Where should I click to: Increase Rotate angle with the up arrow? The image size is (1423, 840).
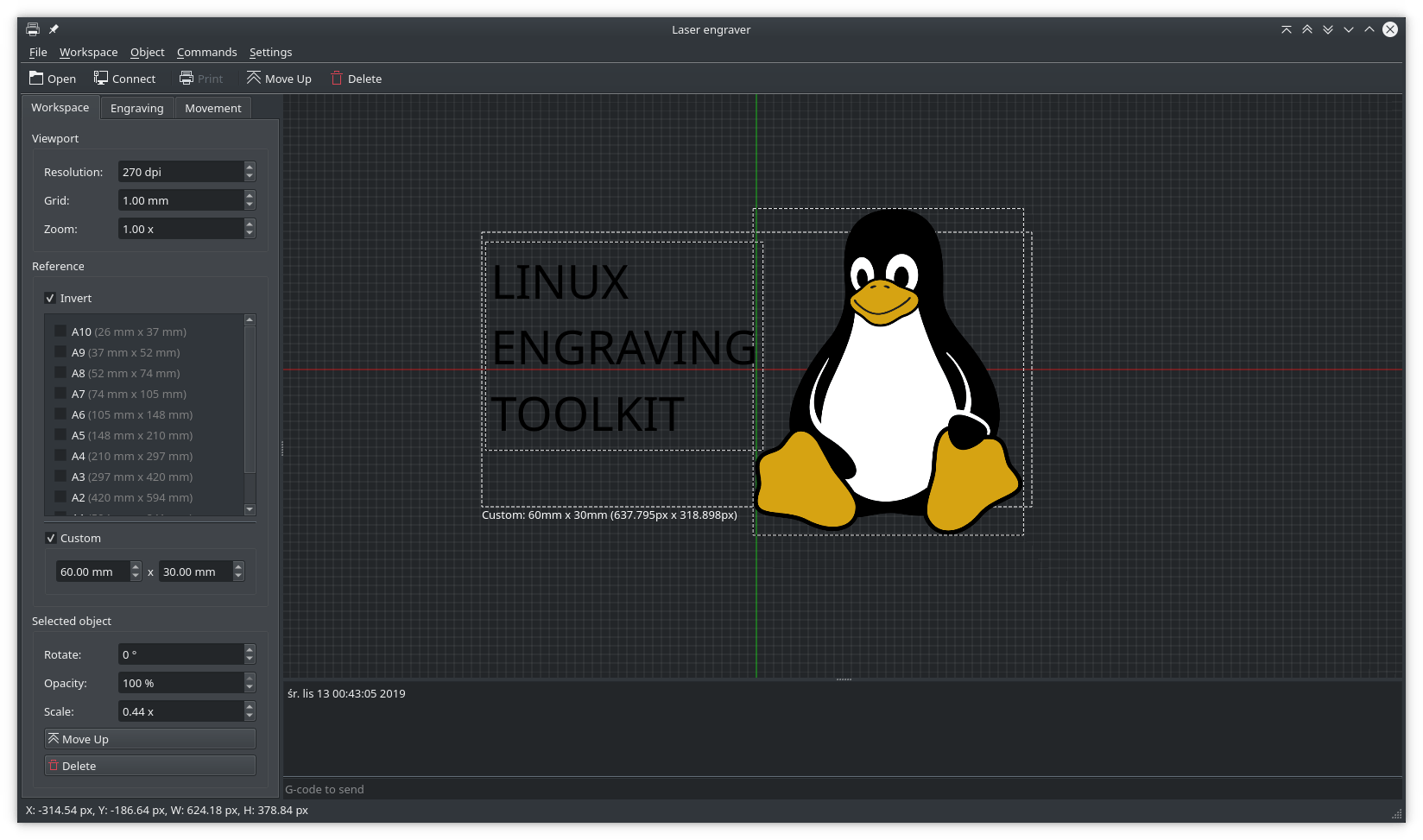coord(250,649)
